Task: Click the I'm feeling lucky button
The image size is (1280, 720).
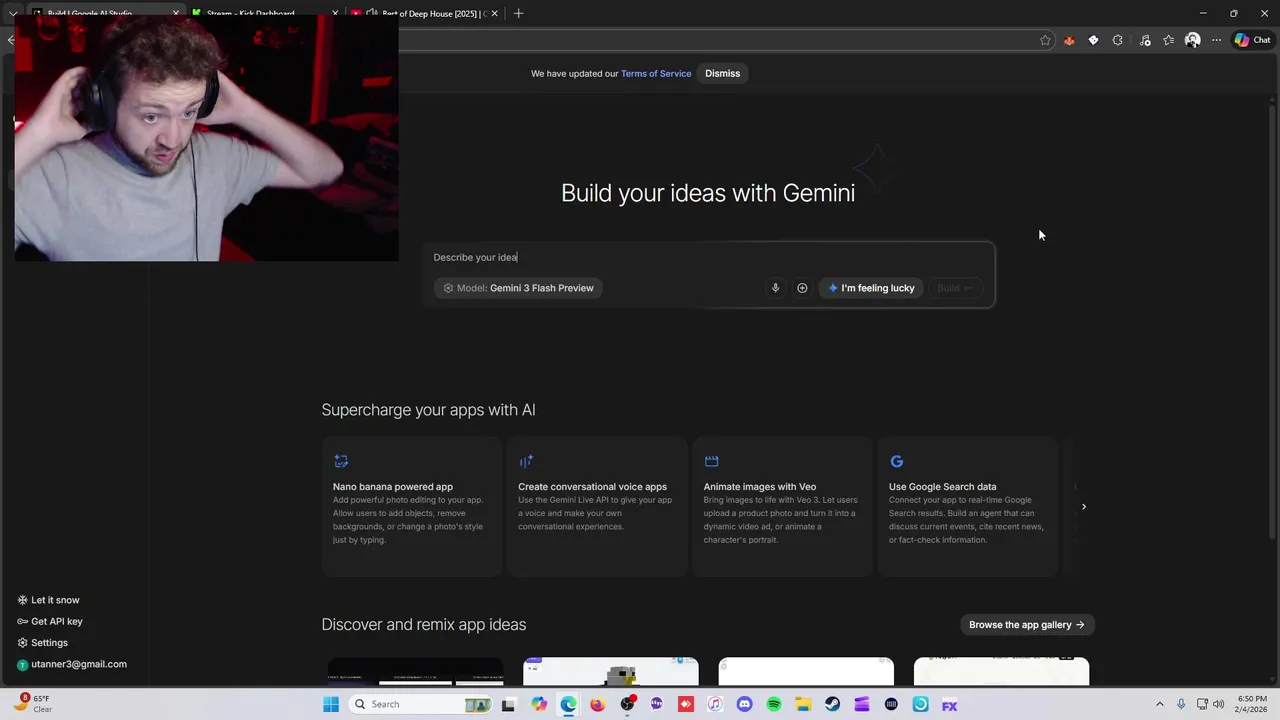Action: [872, 288]
